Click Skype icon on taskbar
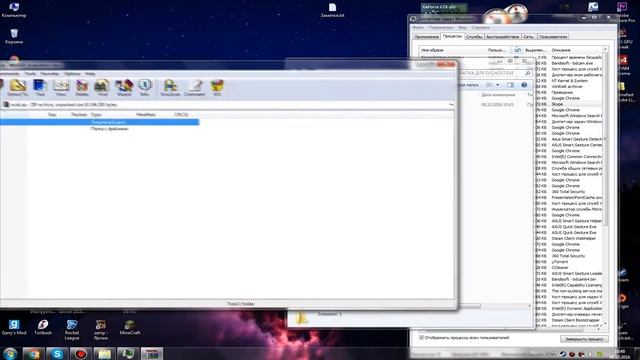640x360 pixels. point(57,353)
